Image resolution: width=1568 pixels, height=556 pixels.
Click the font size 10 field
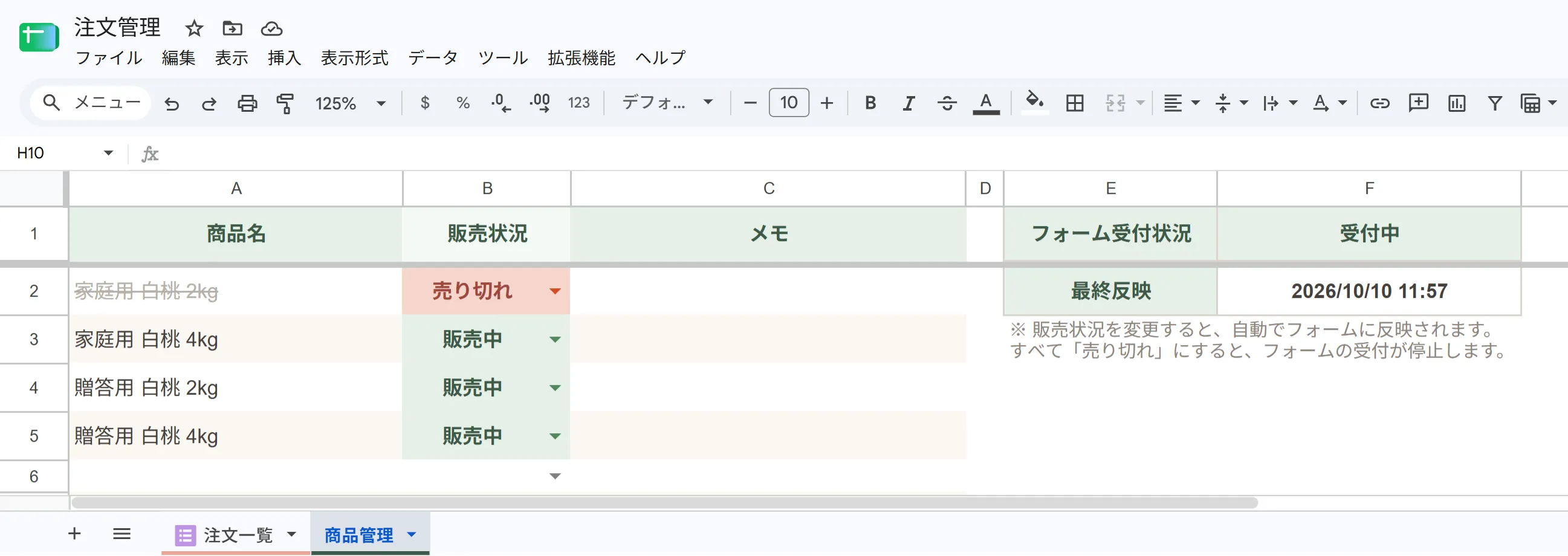(789, 102)
